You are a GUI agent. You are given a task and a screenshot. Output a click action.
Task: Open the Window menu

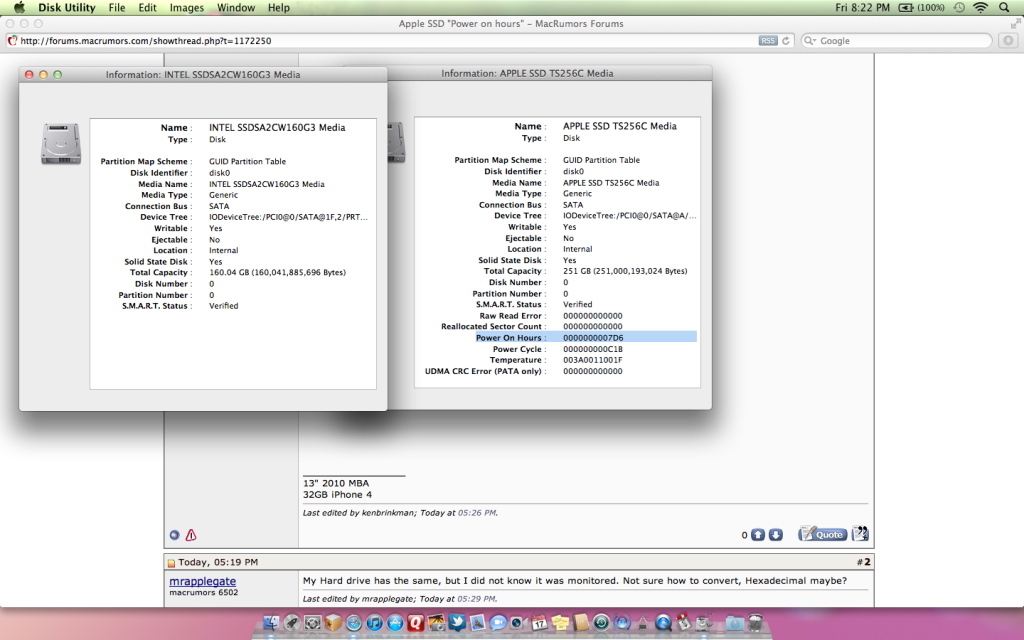coord(236,8)
